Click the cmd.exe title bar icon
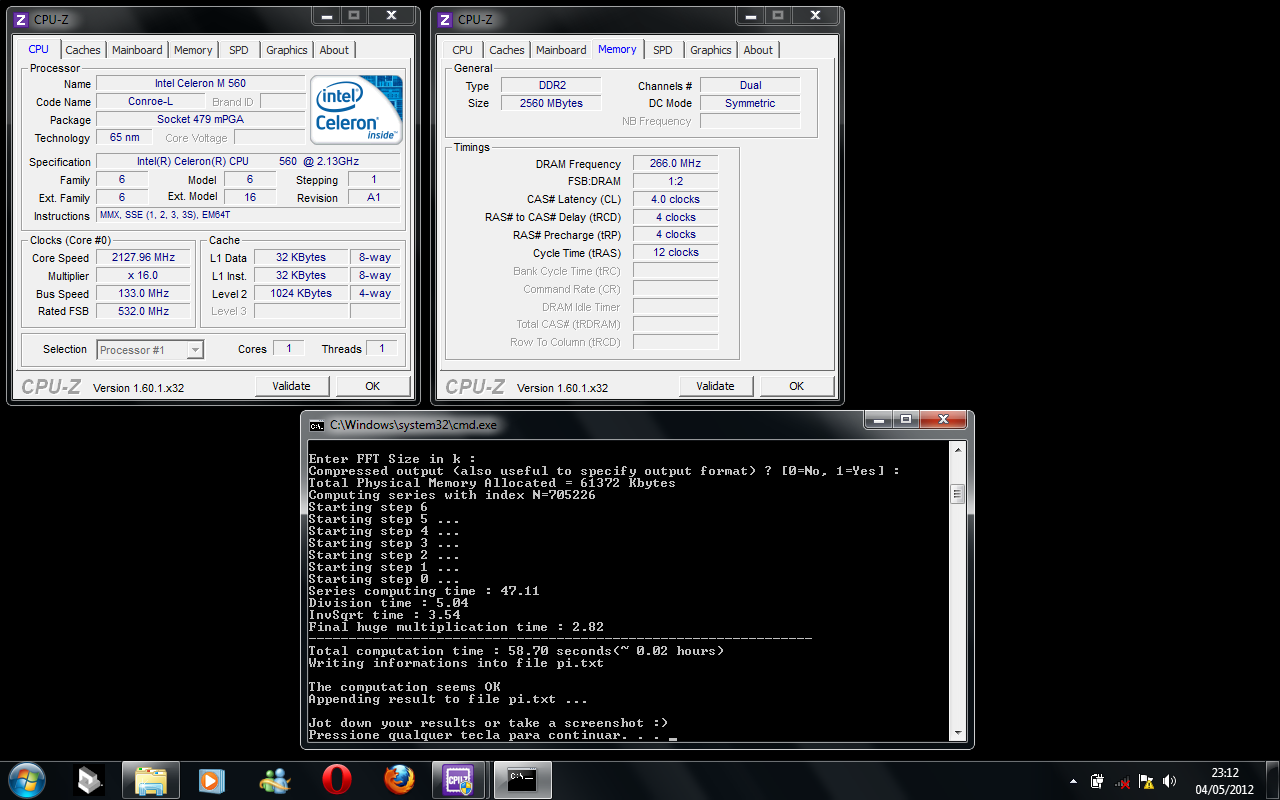 [316, 424]
